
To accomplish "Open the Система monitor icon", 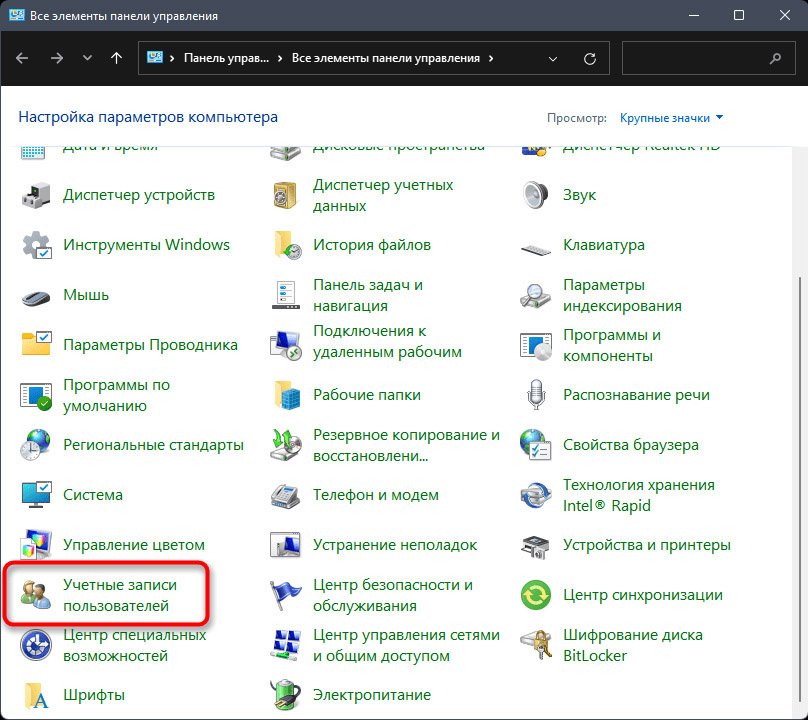I will pos(36,495).
